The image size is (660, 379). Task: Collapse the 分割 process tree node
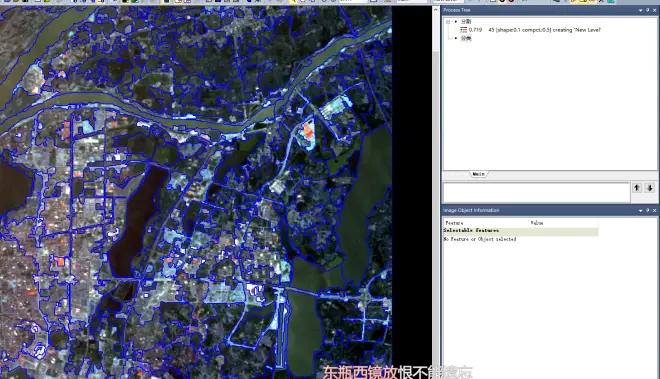coord(448,21)
